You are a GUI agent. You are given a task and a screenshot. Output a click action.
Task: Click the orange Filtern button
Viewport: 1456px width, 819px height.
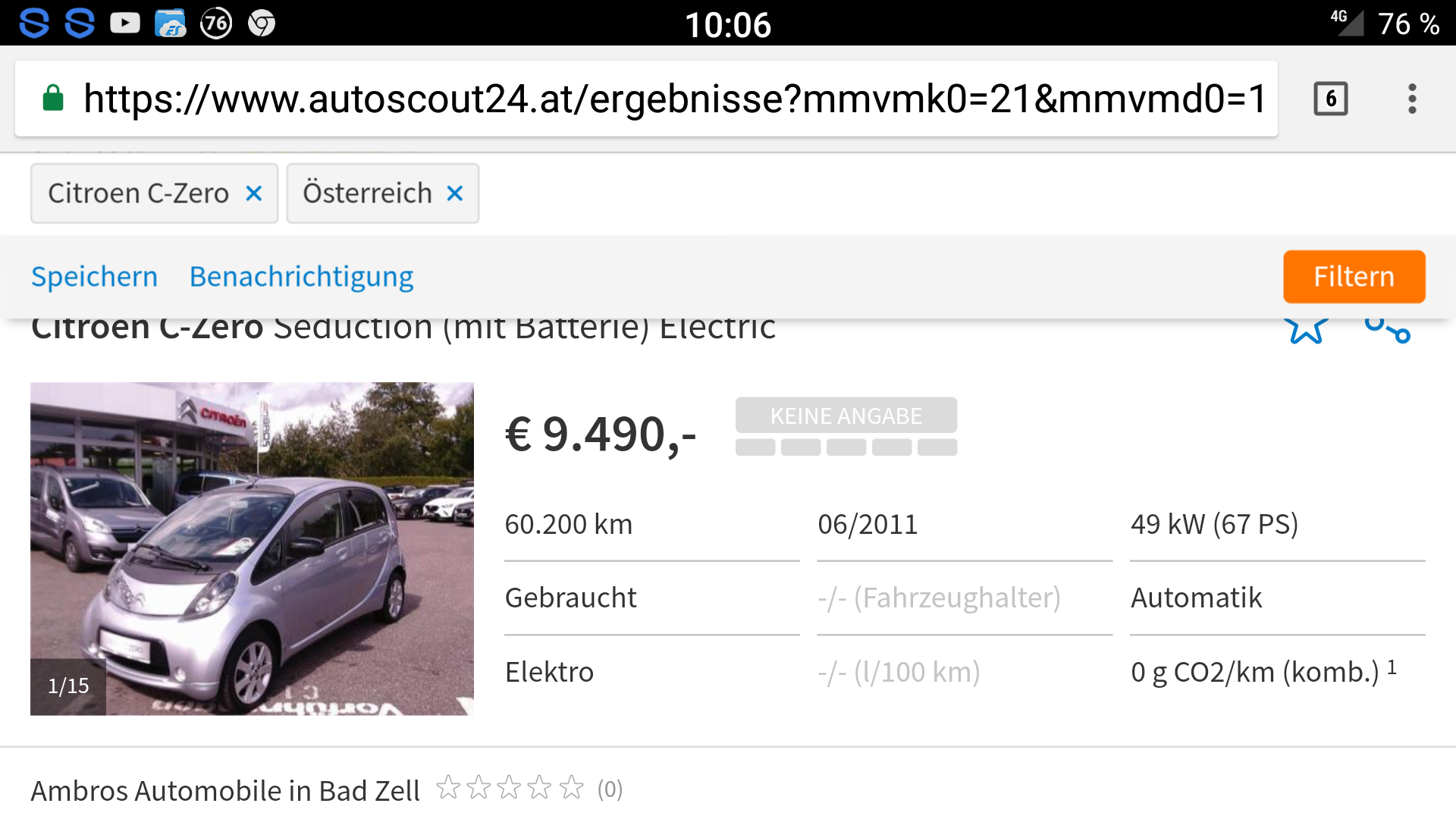(x=1354, y=277)
